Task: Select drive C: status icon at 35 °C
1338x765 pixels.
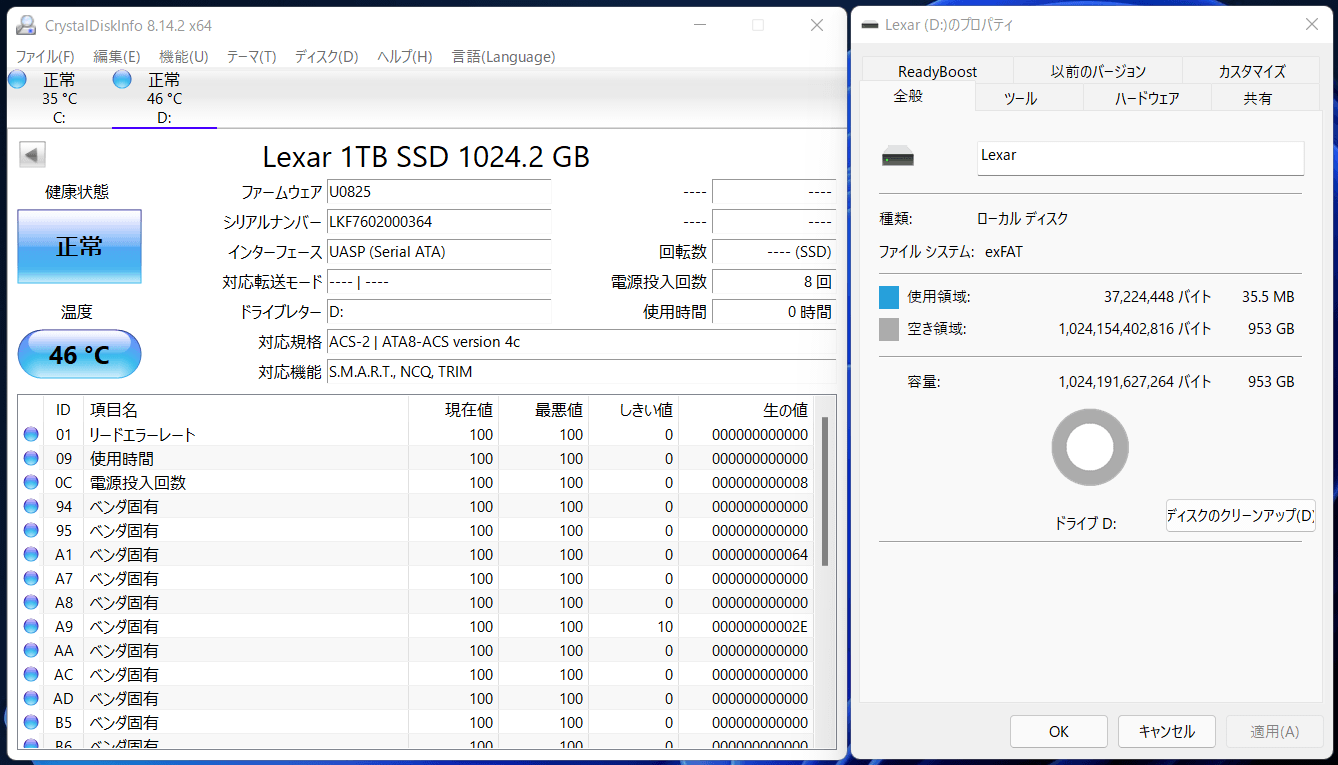Action: [x=17, y=80]
